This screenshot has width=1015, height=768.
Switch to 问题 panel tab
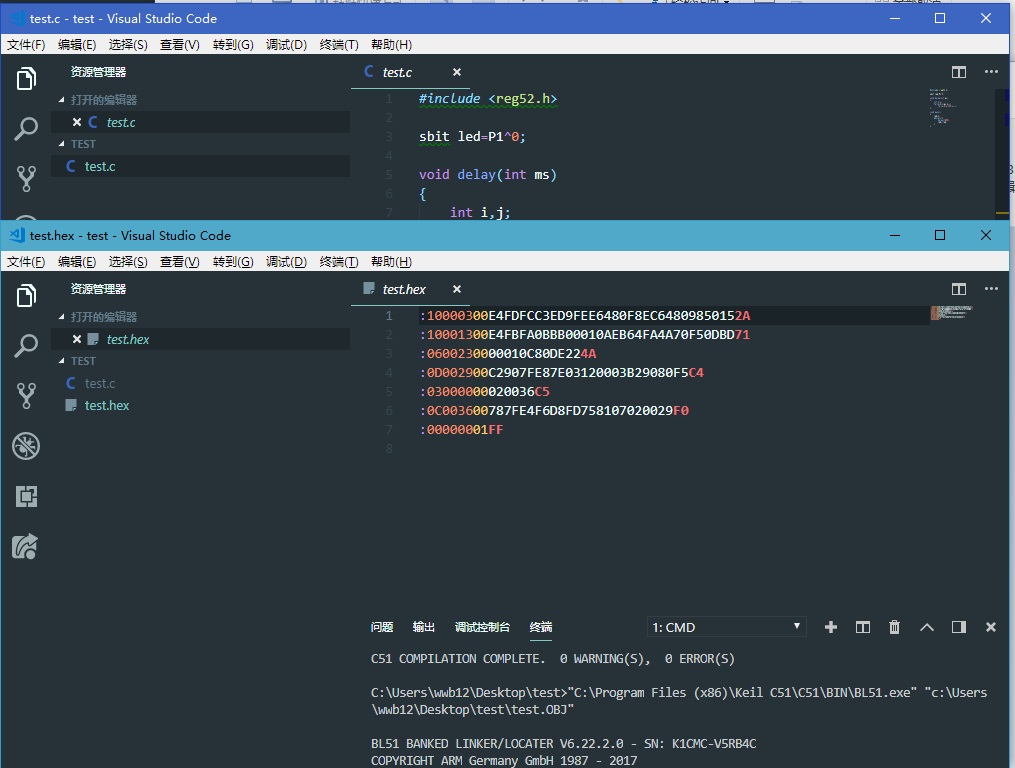(x=382, y=627)
